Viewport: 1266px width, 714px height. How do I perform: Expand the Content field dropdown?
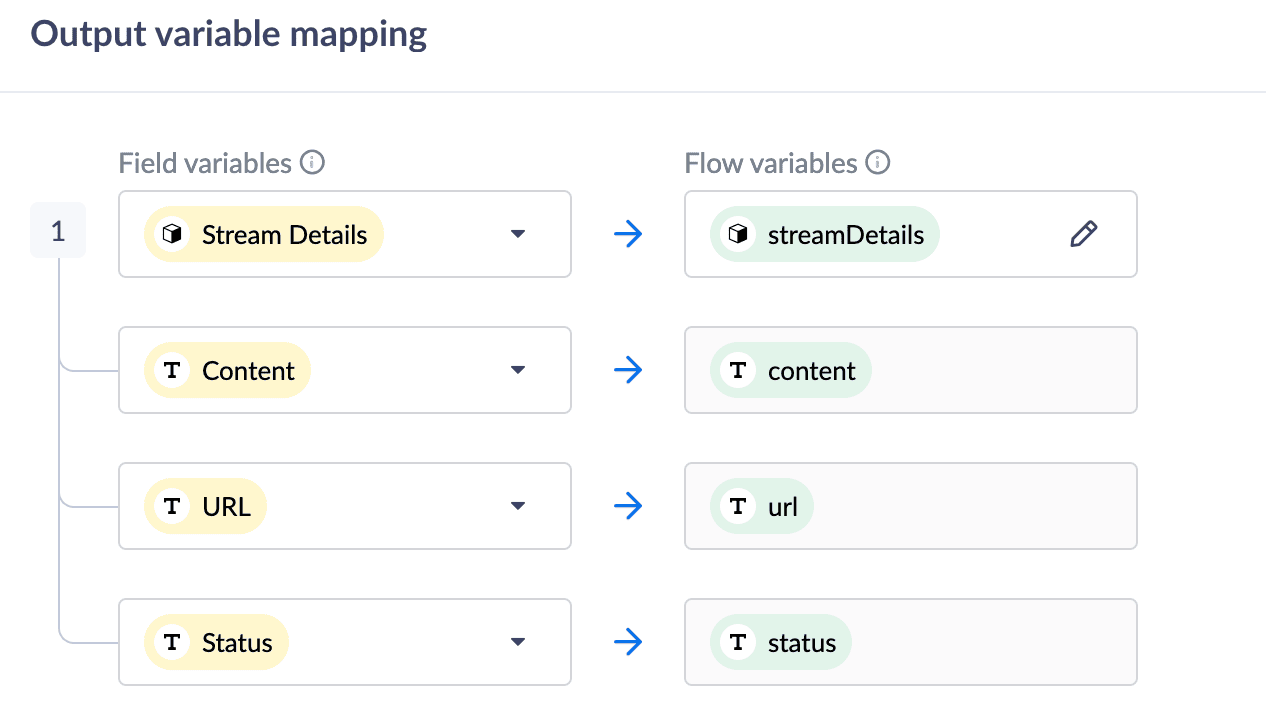[517, 370]
